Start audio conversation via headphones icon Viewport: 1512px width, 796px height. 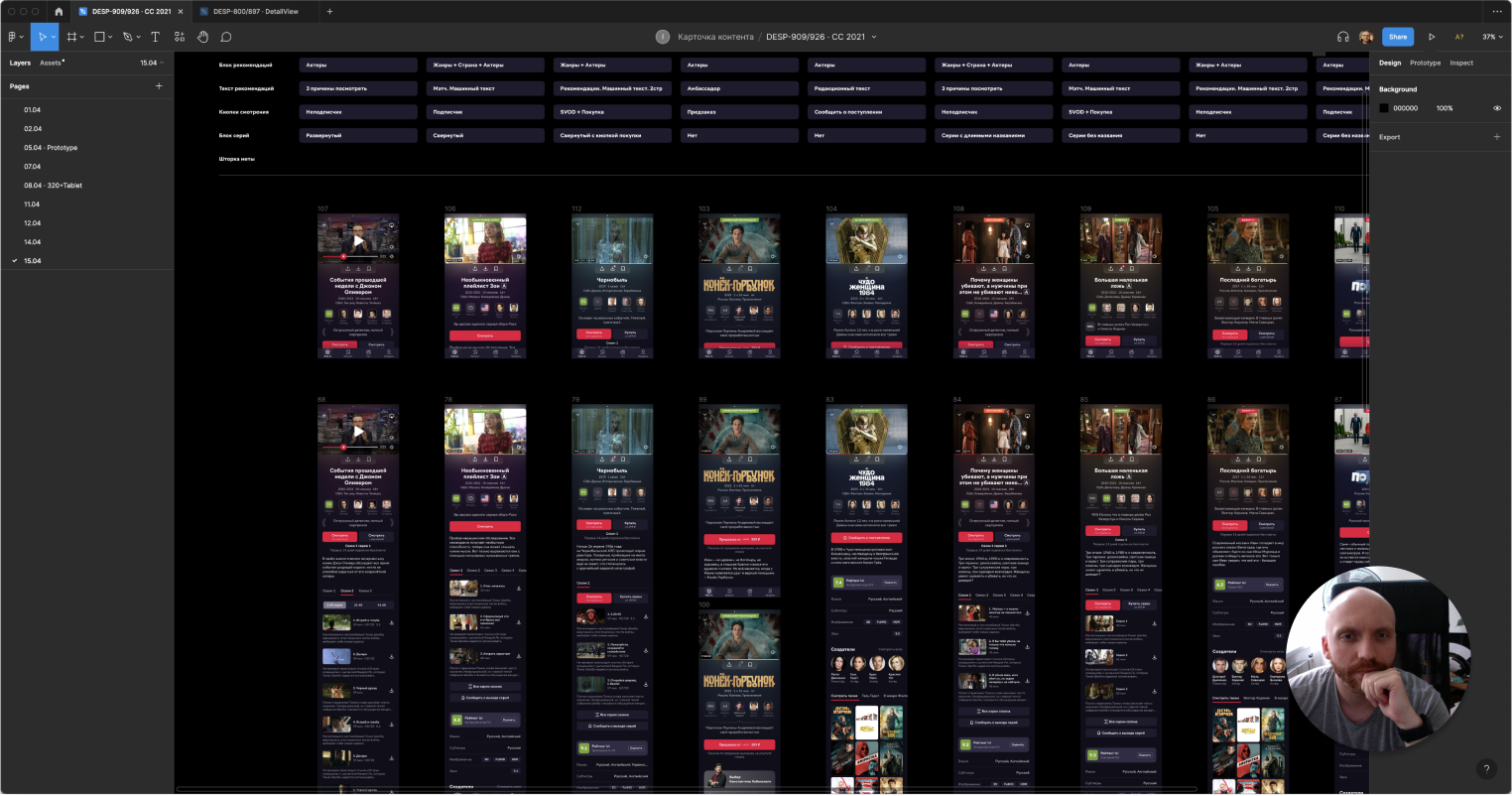pos(1342,37)
